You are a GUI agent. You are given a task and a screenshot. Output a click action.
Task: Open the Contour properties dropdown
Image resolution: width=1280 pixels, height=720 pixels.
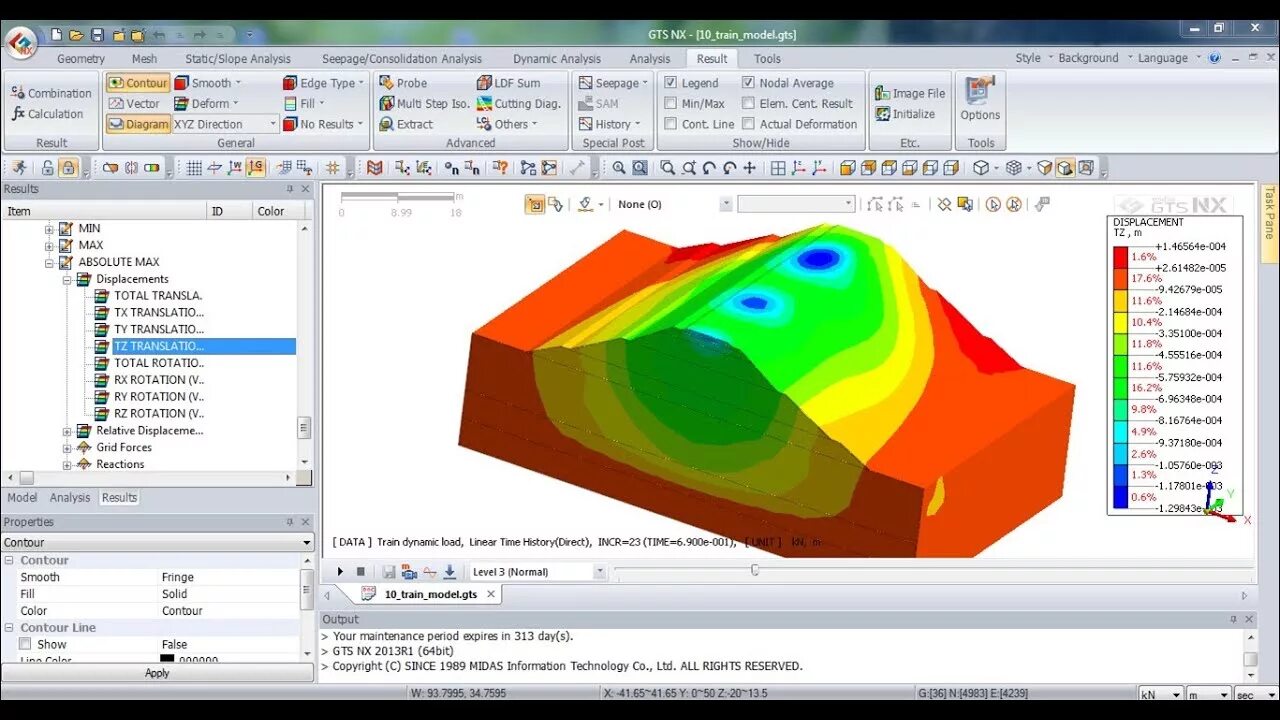157,542
